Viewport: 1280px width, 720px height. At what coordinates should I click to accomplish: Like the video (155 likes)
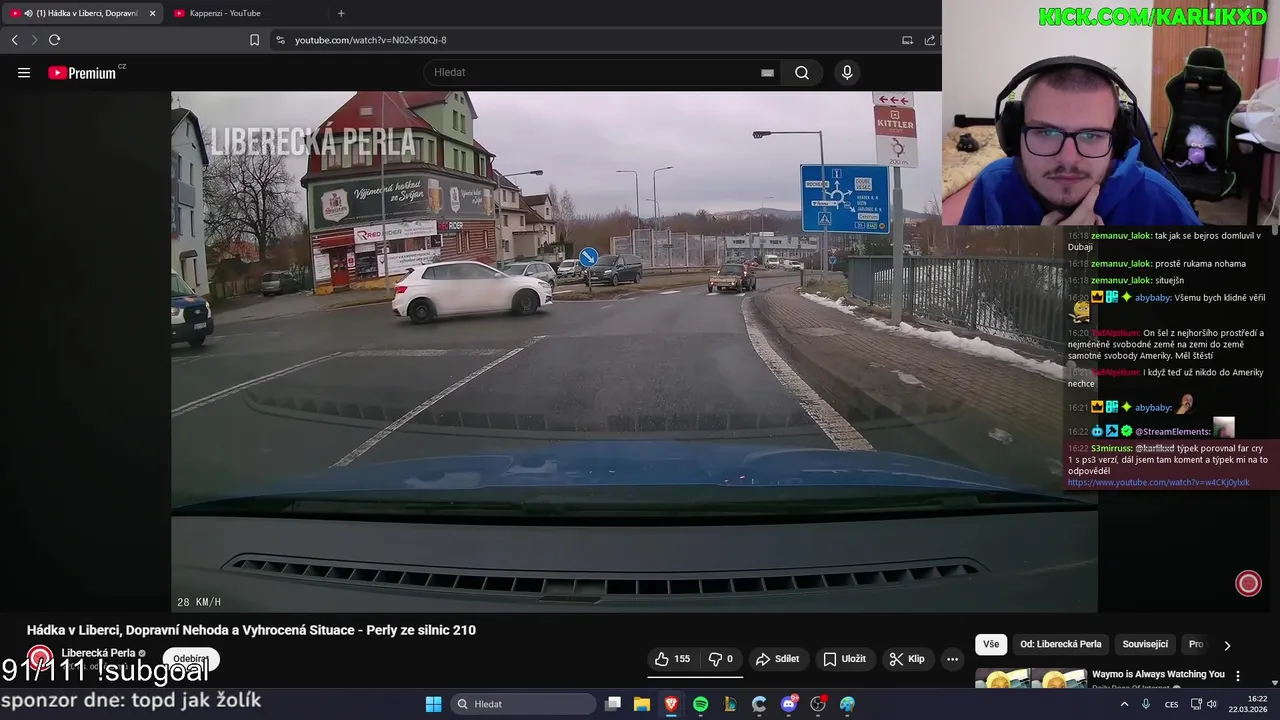[673, 659]
